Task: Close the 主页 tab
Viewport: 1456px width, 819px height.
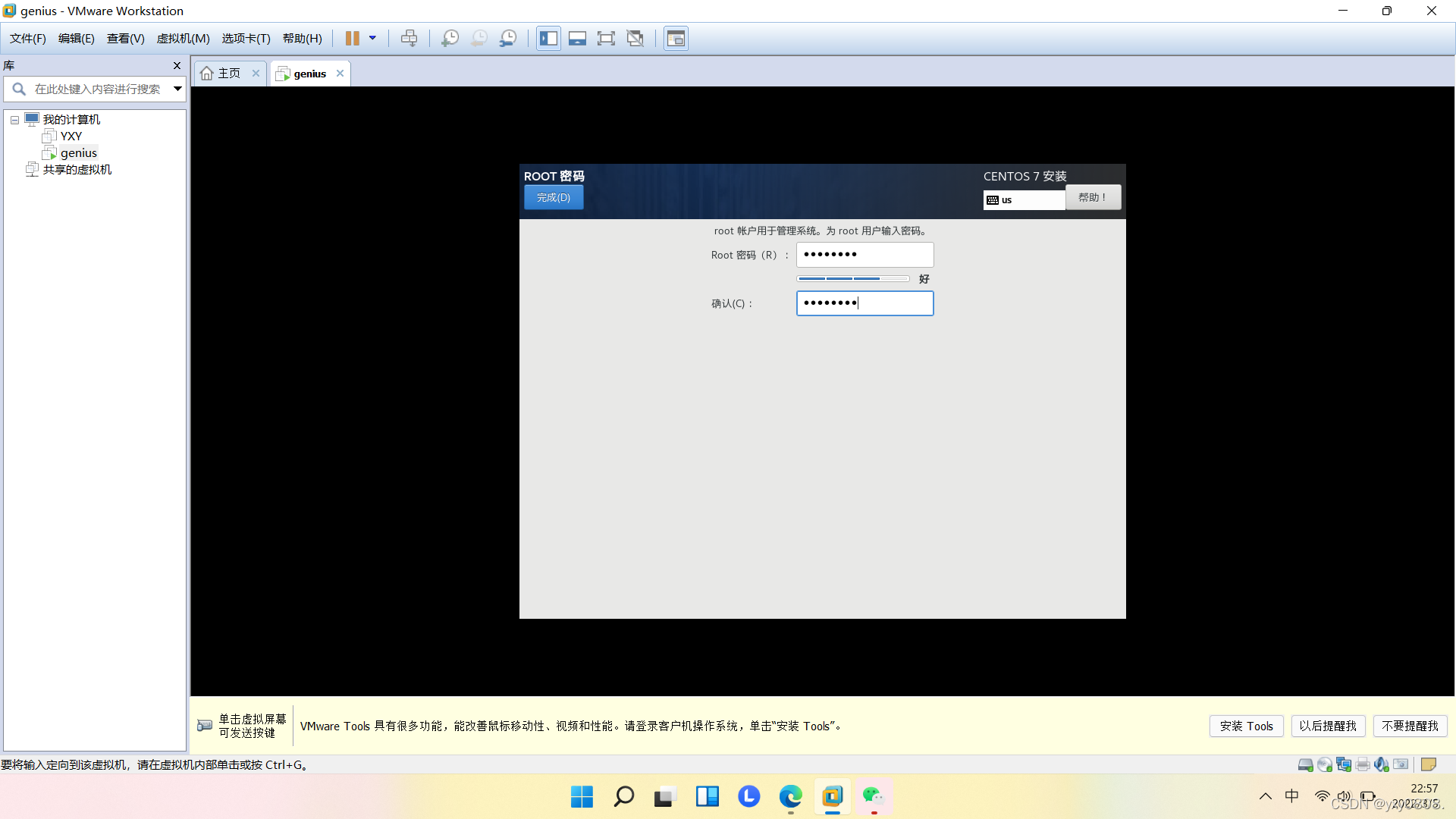Action: (256, 74)
